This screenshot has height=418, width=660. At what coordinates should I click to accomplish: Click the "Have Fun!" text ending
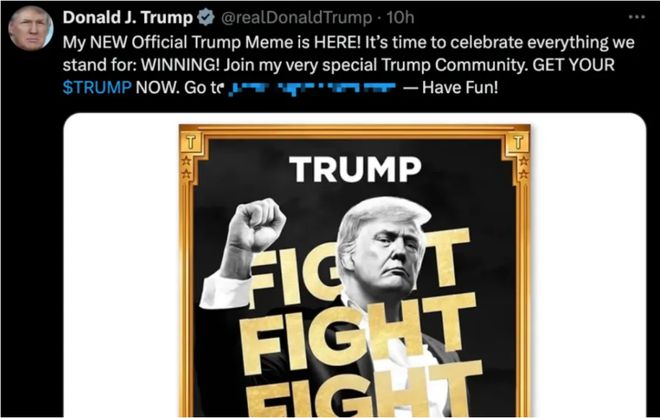coord(460,88)
